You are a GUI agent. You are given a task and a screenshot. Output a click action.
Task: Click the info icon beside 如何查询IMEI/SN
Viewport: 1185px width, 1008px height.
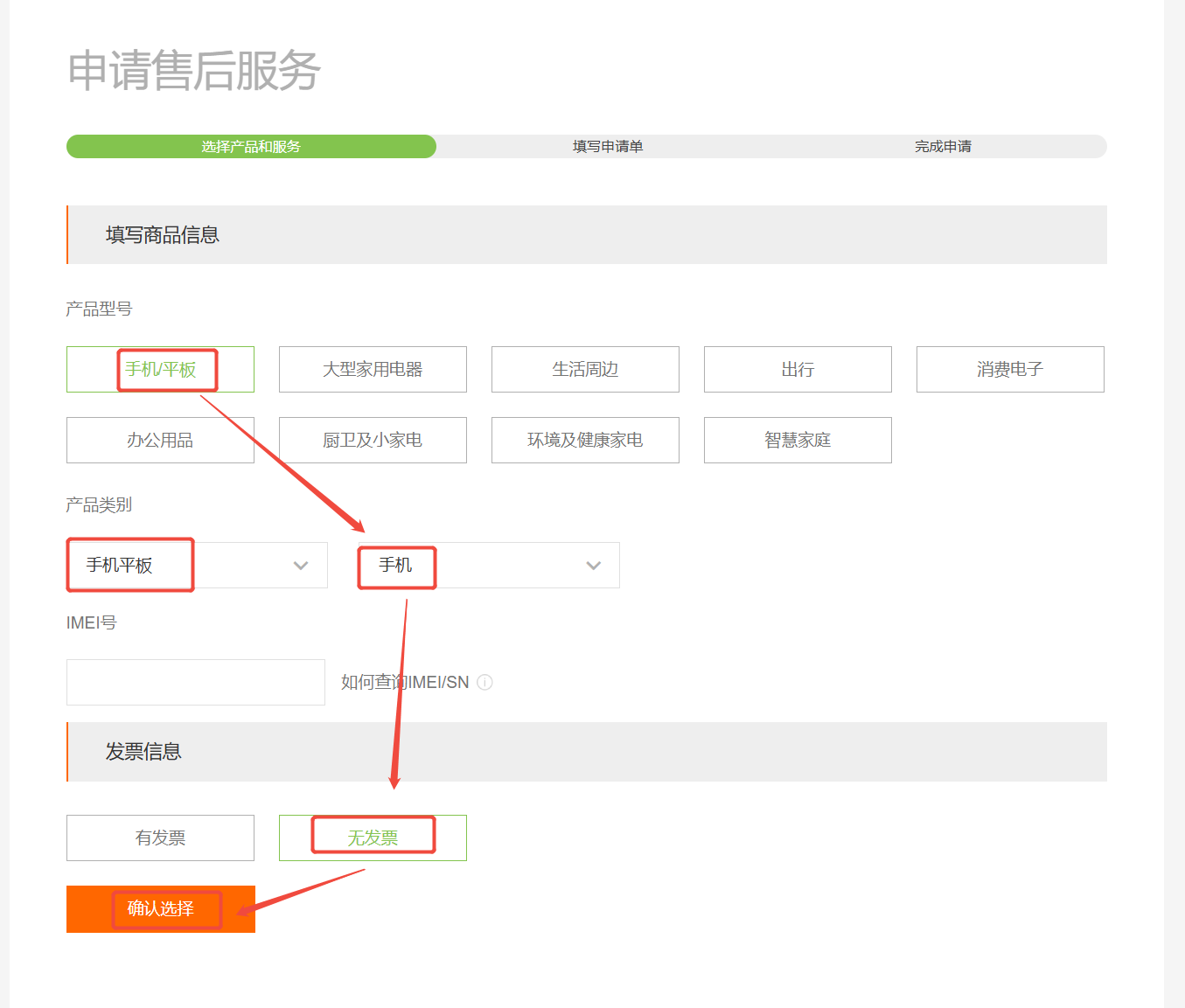[x=485, y=683]
